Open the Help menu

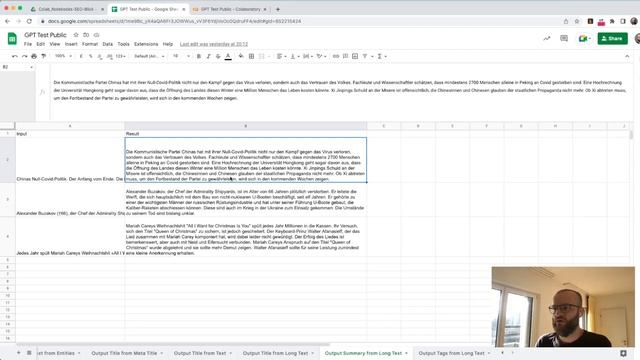click(168, 44)
